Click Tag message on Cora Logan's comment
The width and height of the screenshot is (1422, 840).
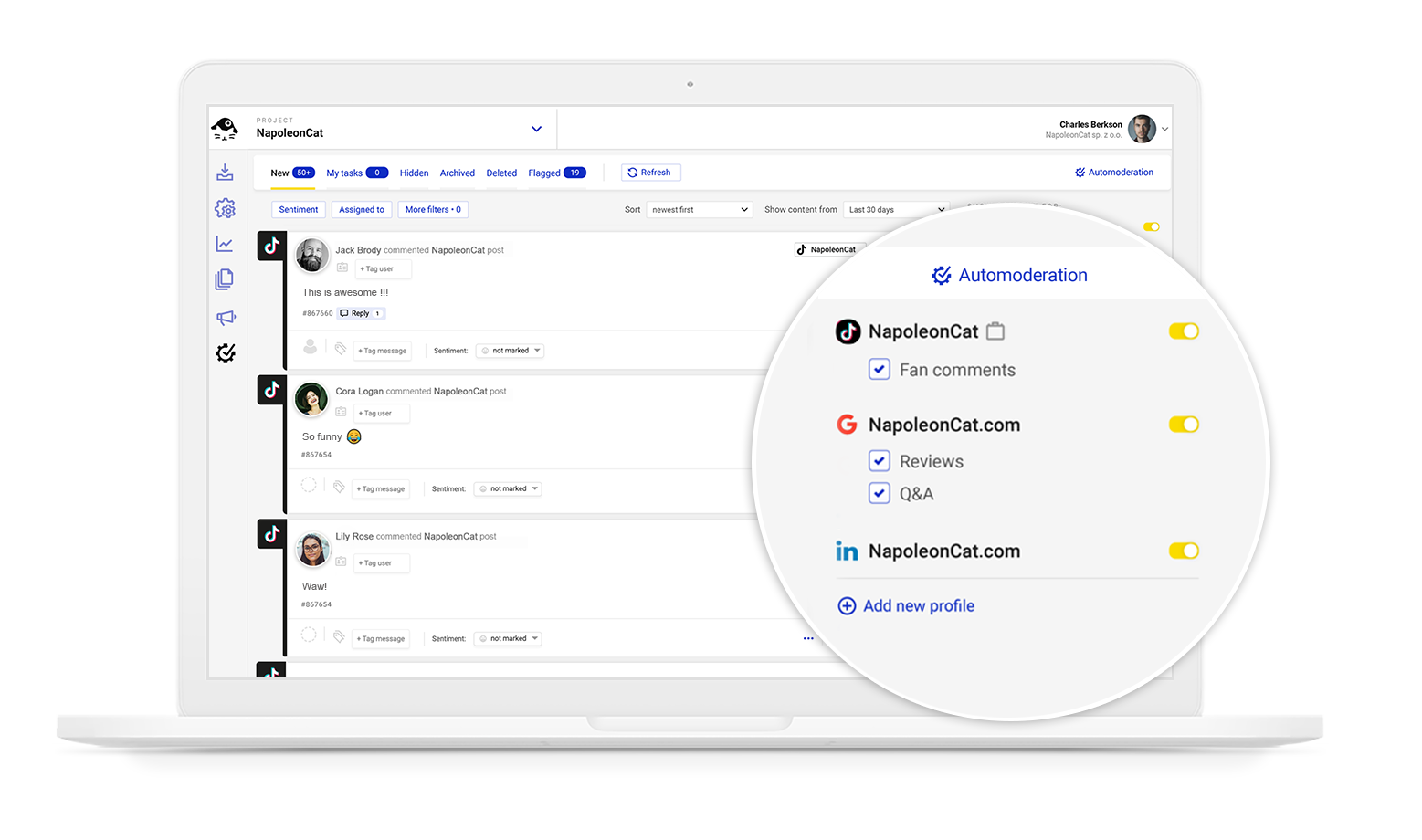[x=381, y=488]
